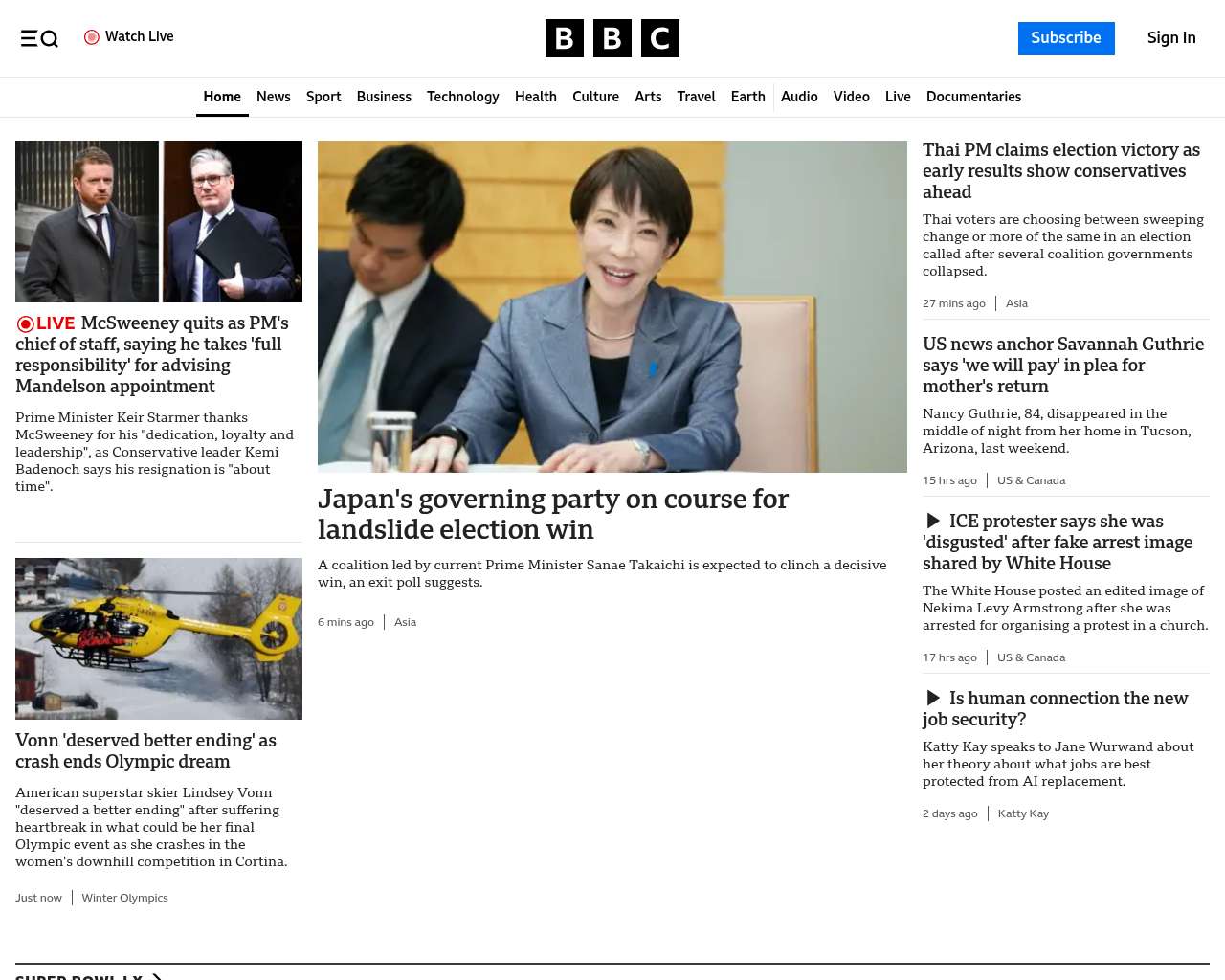Switch to the News tab
The width and height of the screenshot is (1225, 980).
tap(273, 97)
